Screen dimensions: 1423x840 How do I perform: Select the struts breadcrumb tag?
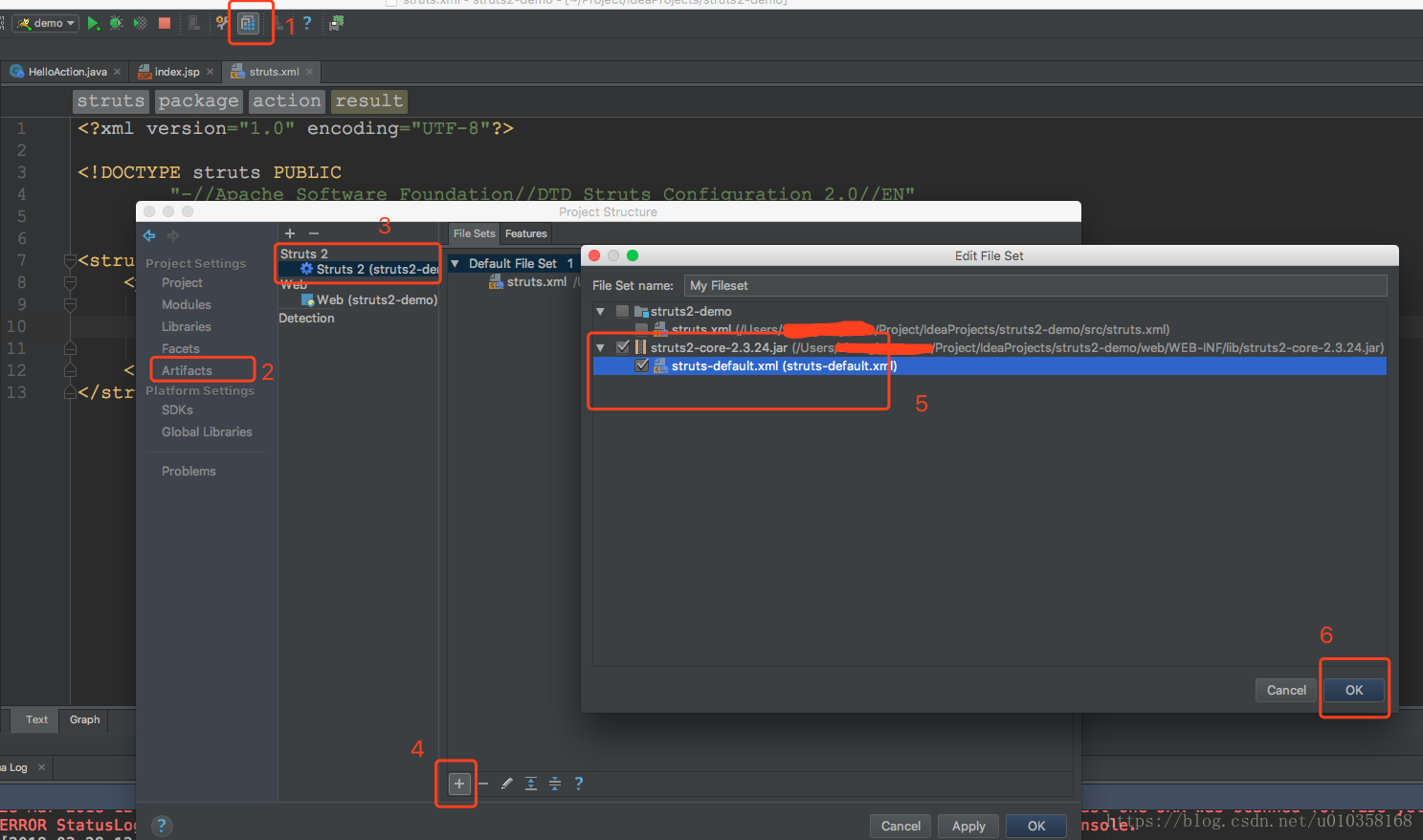point(111,101)
